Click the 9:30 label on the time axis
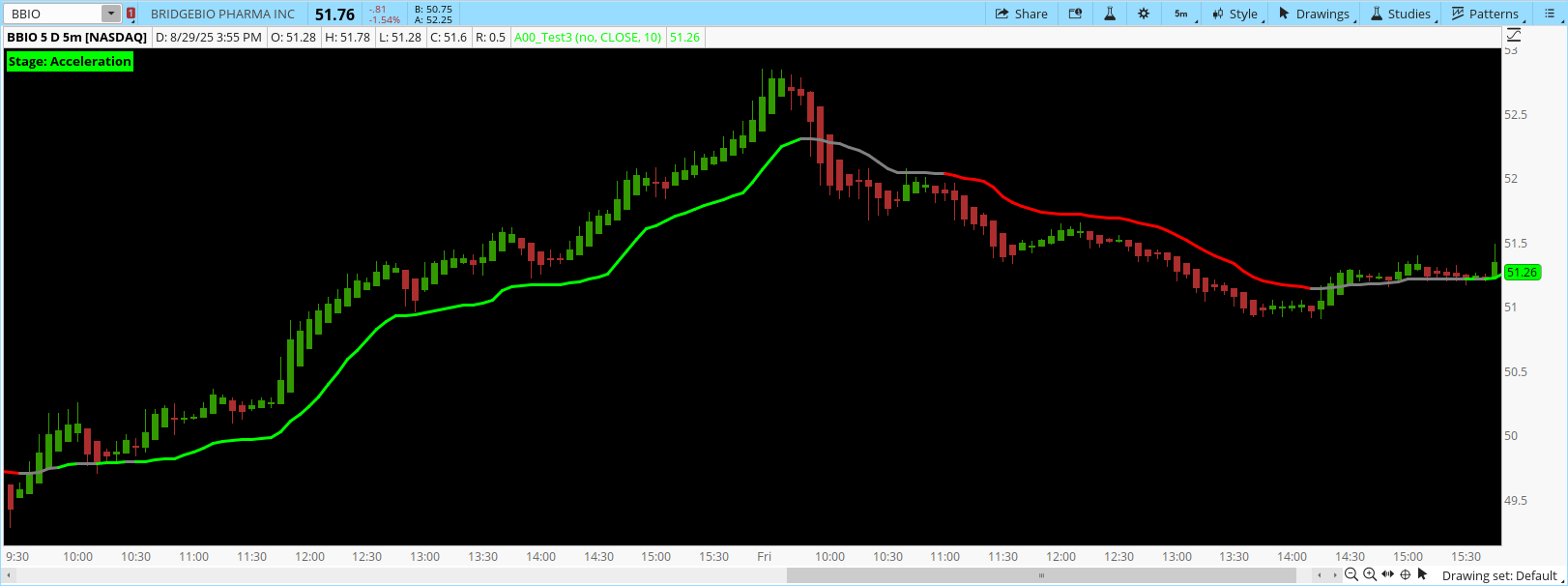This screenshot has height=586, width=1568. click(x=17, y=556)
